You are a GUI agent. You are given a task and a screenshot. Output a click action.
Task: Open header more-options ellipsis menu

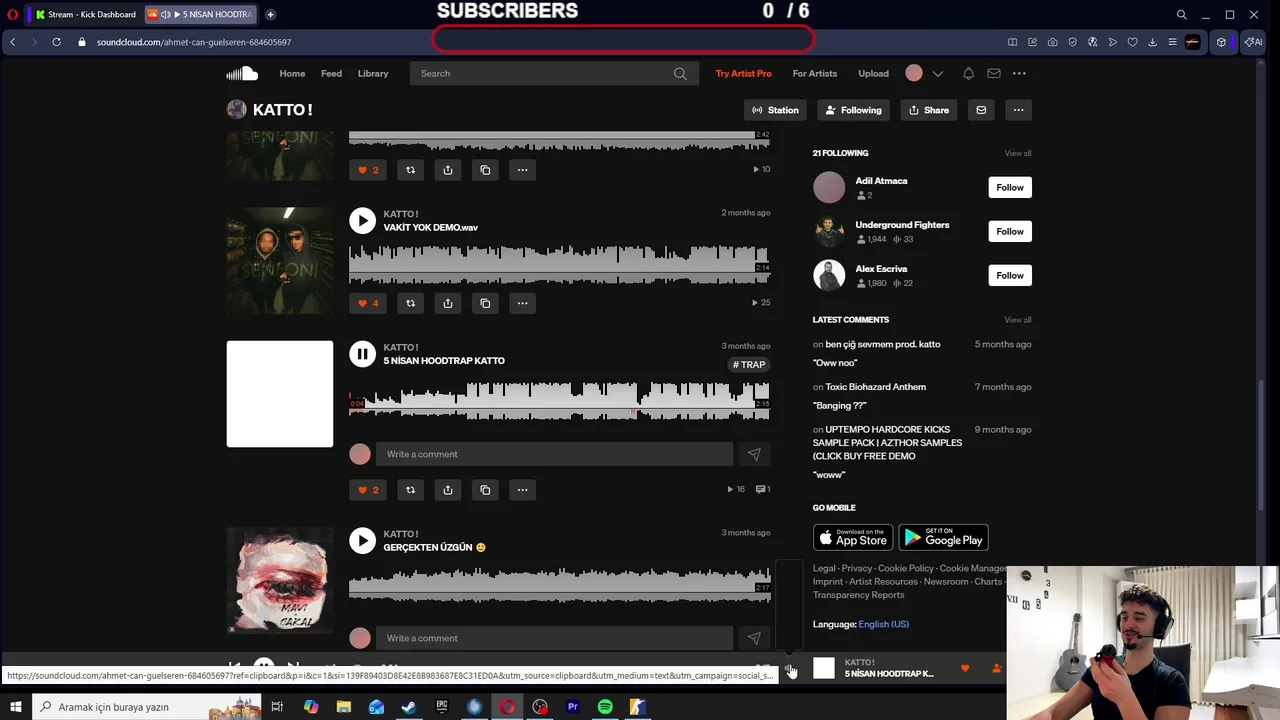1019,73
